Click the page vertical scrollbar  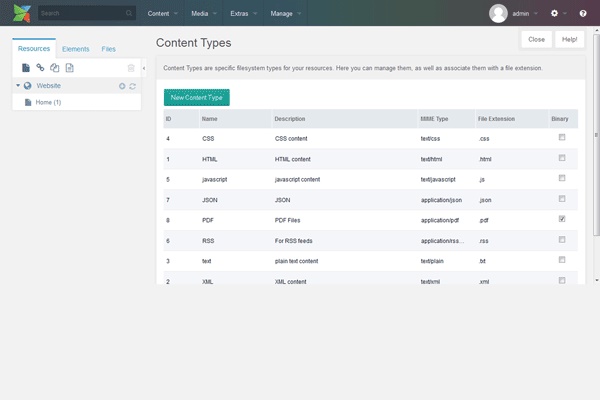click(596, 135)
